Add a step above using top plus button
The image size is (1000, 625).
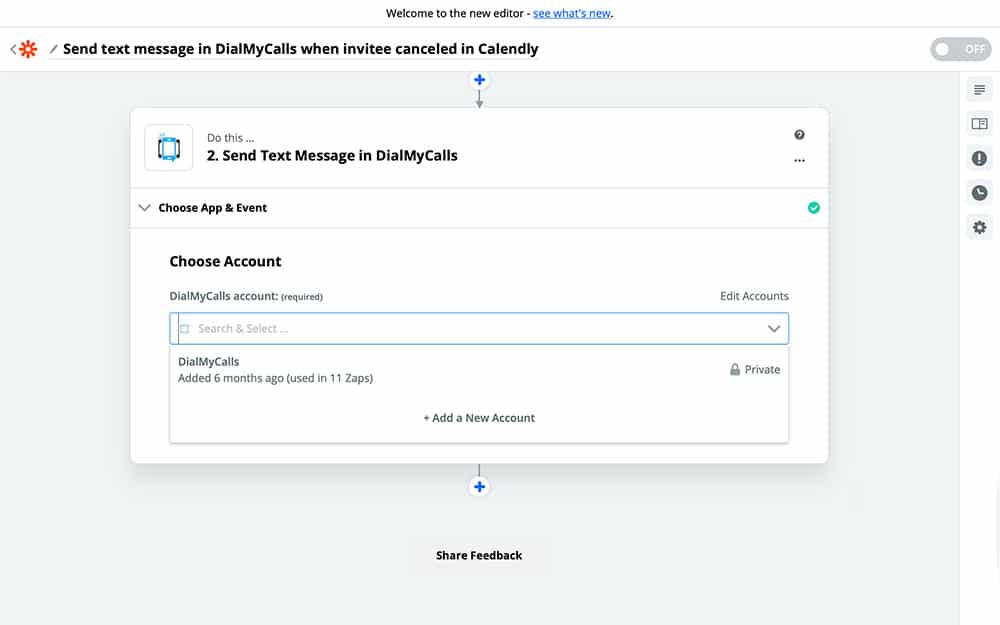(x=479, y=80)
